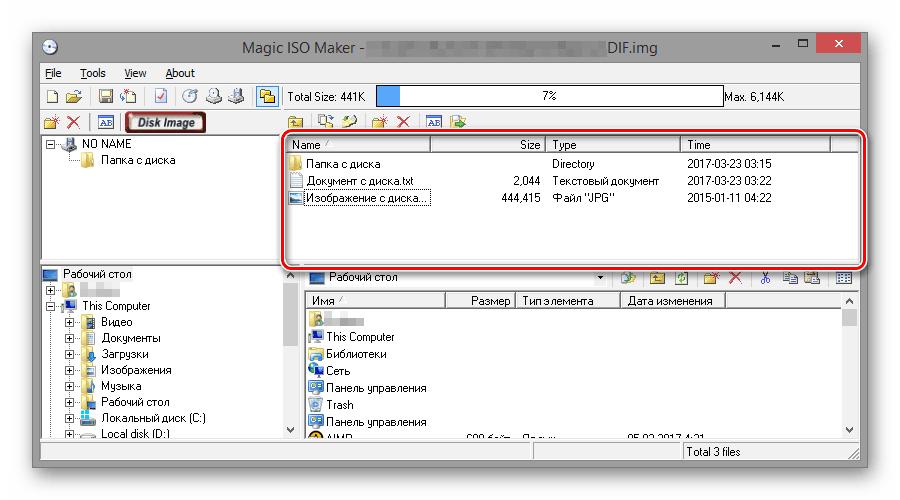Open the View menu
The image size is (900, 500).
tap(135, 73)
